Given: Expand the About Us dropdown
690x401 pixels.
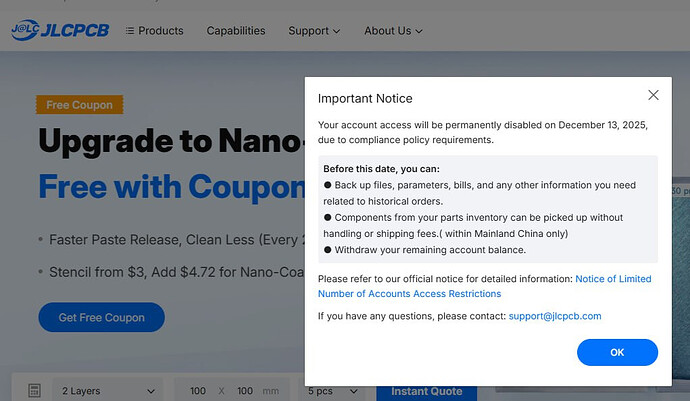Looking at the screenshot, I should 394,31.
